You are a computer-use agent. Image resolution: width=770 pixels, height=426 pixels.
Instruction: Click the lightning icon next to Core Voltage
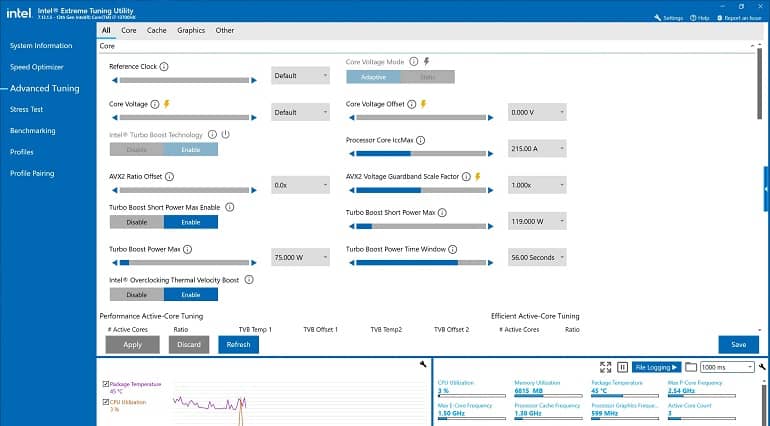(166, 104)
